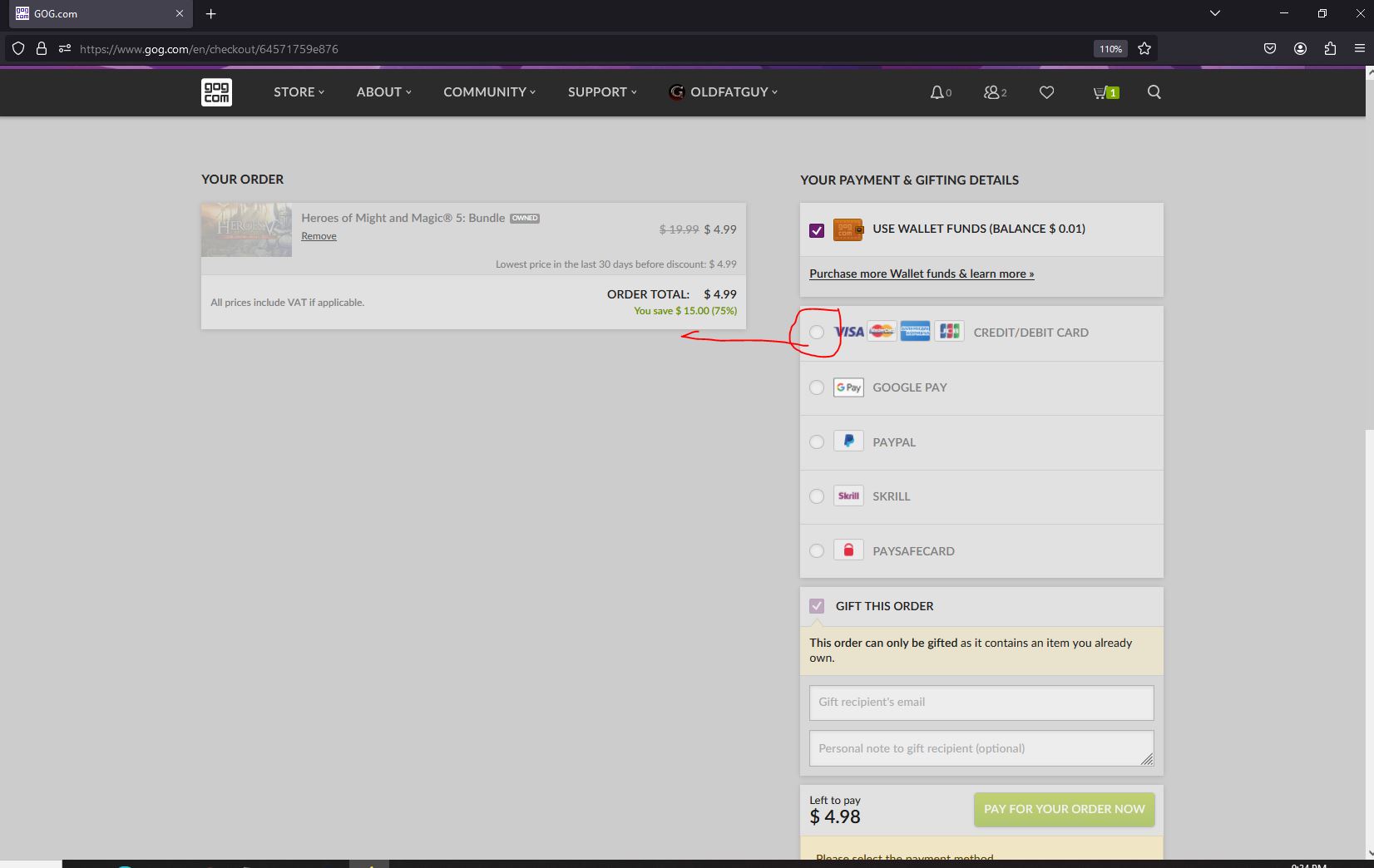Viewport: 1374px width, 868px height.
Task: Click Pay For Your Order Now
Action: click(x=1064, y=809)
